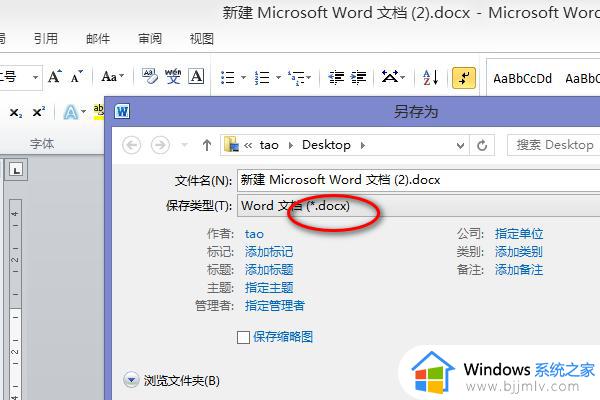Open the Change Case Aa button
600x400 pixels.
[112, 77]
